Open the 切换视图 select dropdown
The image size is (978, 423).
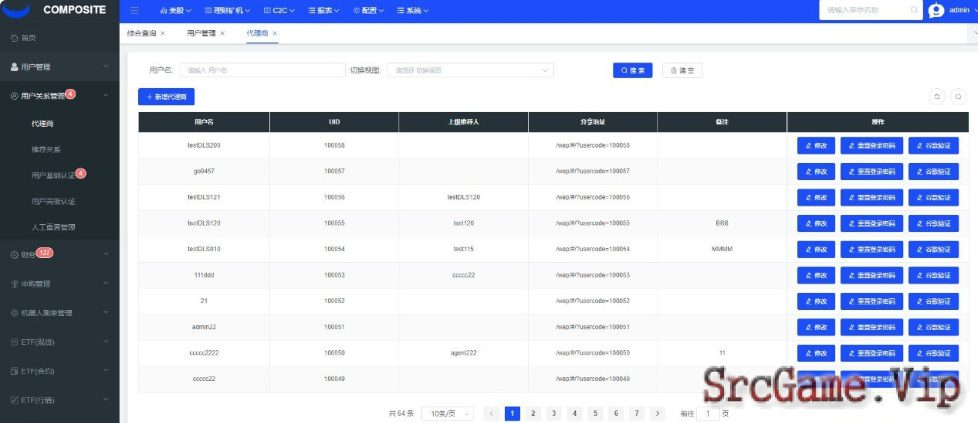point(470,70)
